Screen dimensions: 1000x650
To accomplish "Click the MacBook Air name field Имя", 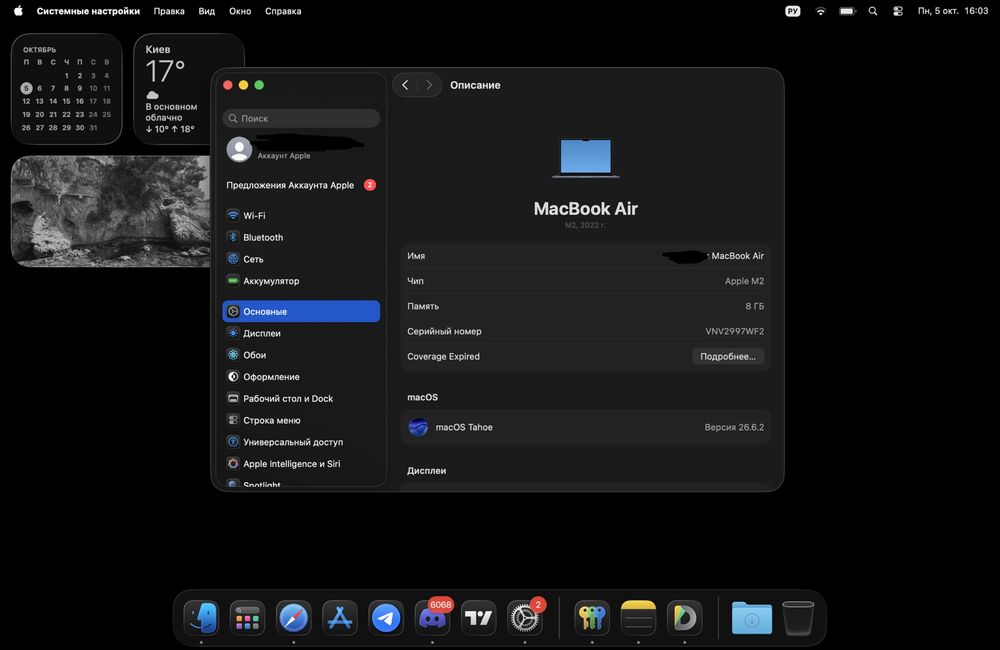I will [x=585, y=256].
